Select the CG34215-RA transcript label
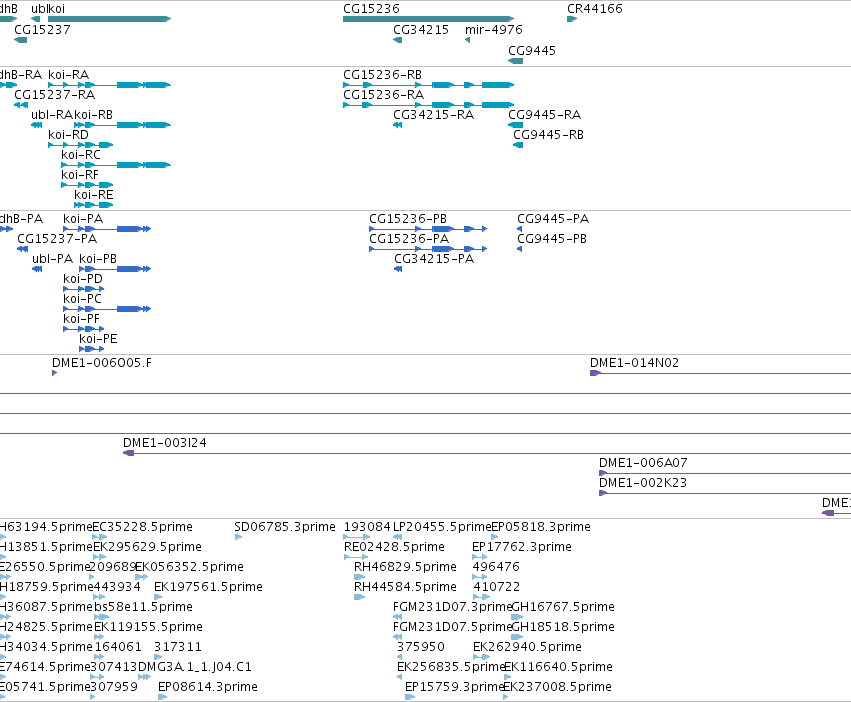 (x=434, y=115)
